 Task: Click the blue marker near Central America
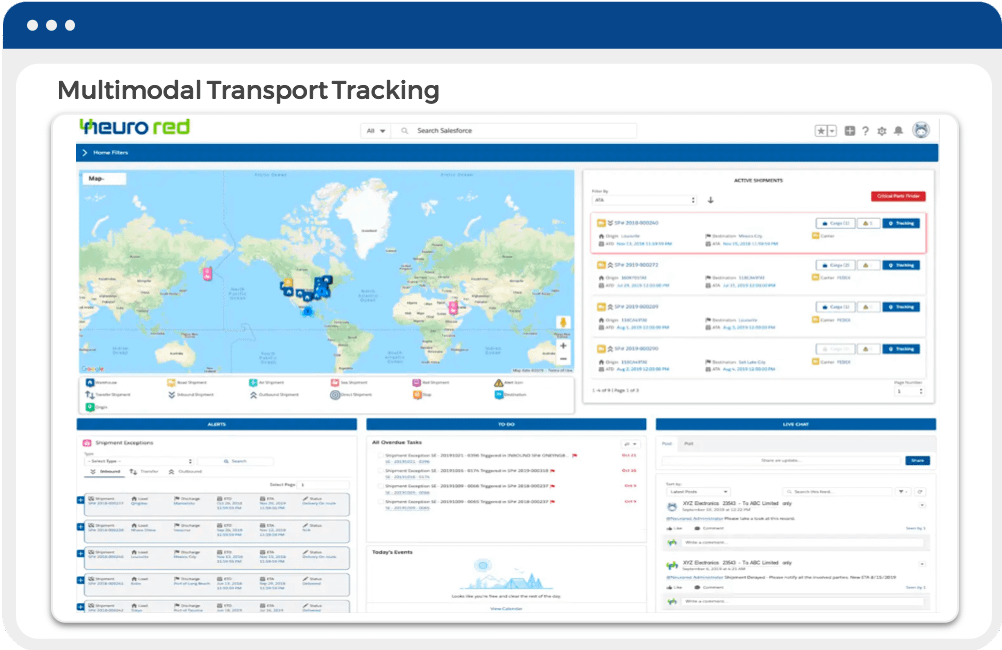click(307, 311)
